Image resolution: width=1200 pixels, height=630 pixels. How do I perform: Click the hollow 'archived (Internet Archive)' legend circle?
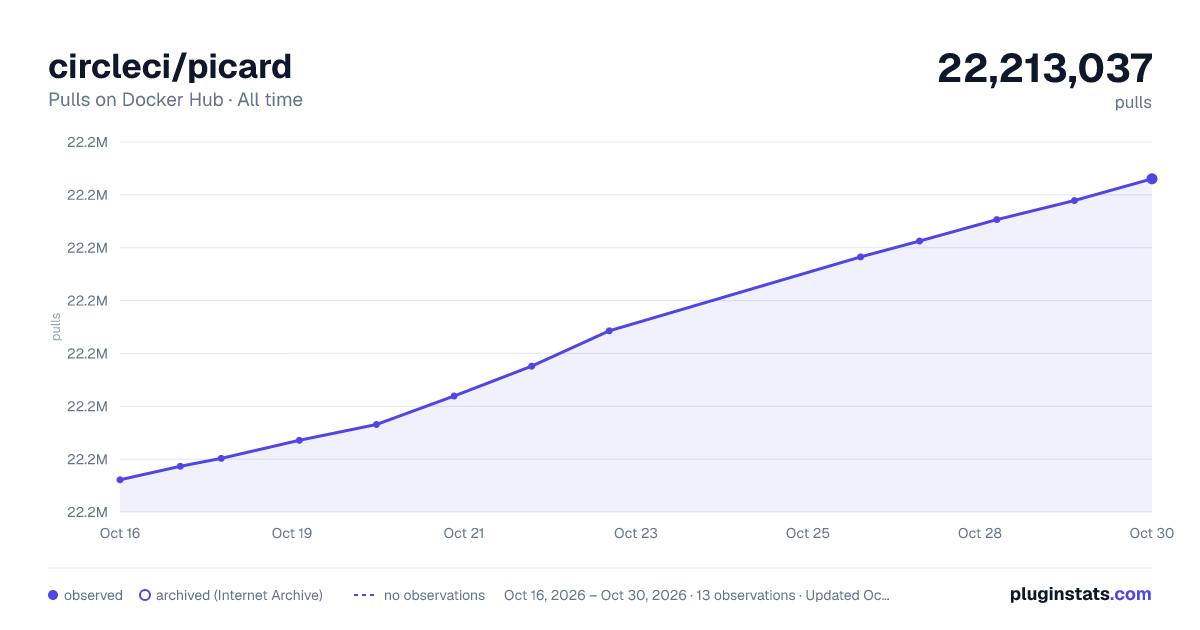pyautogui.click(x=145, y=595)
